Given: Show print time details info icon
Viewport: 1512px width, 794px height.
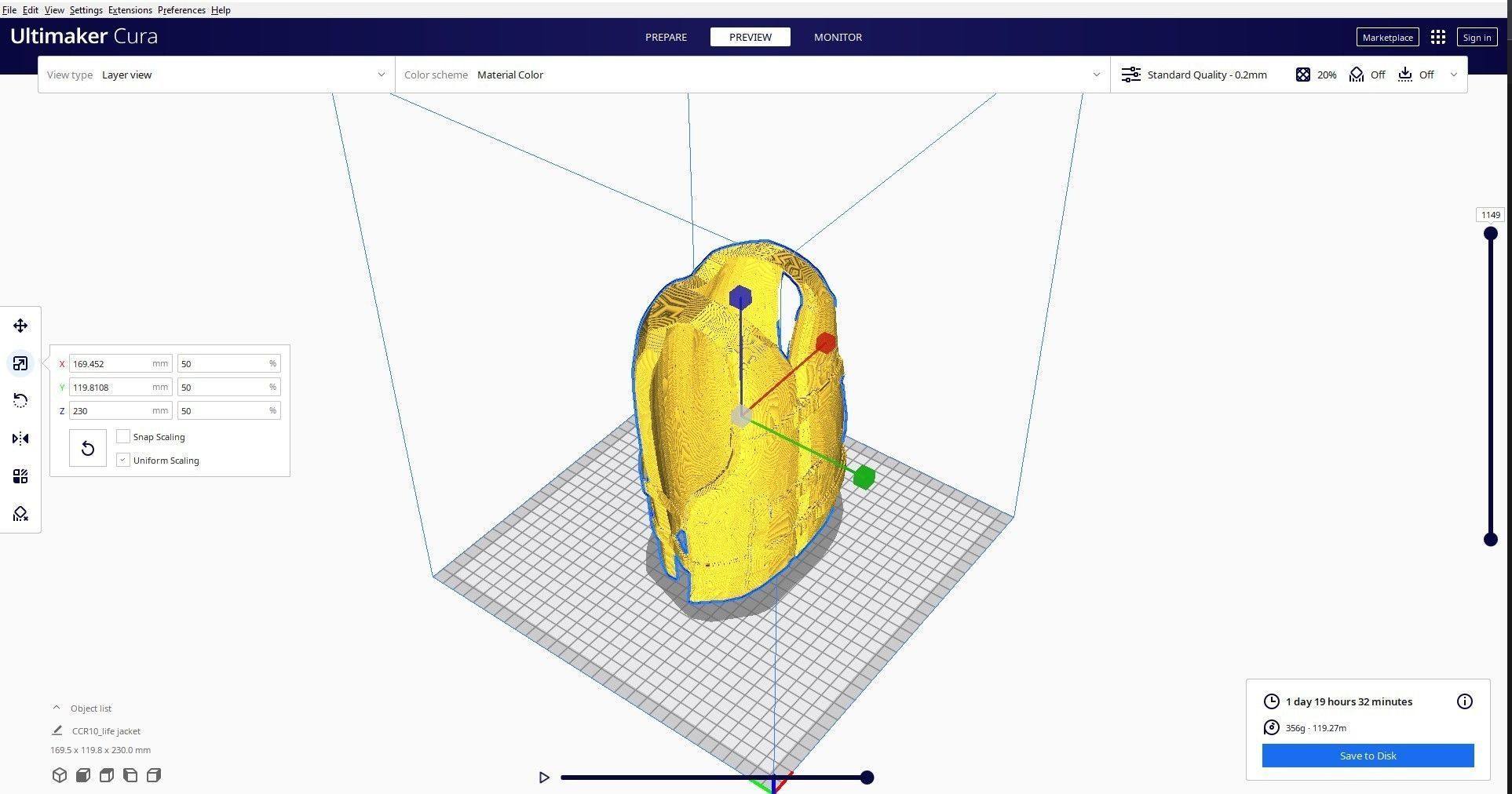Looking at the screenshot, I should pyautogui.click(x=1465, y=701).
